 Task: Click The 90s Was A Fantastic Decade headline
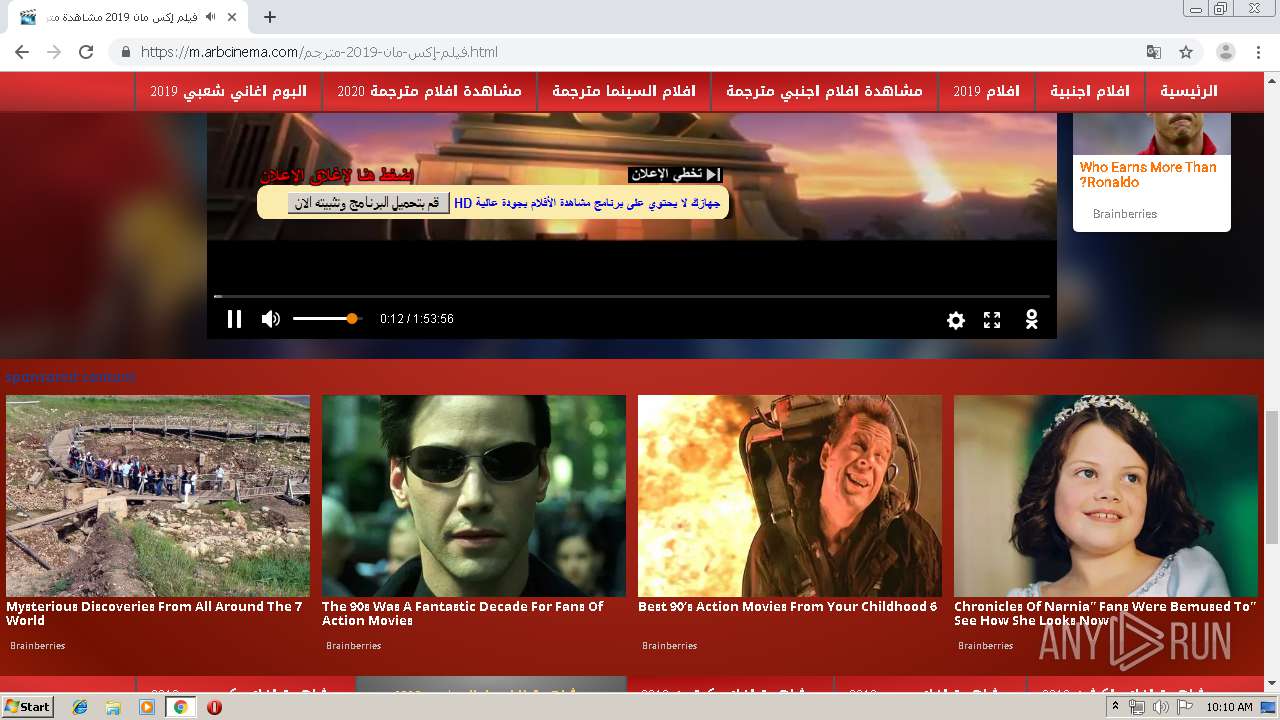click(462, 613)
